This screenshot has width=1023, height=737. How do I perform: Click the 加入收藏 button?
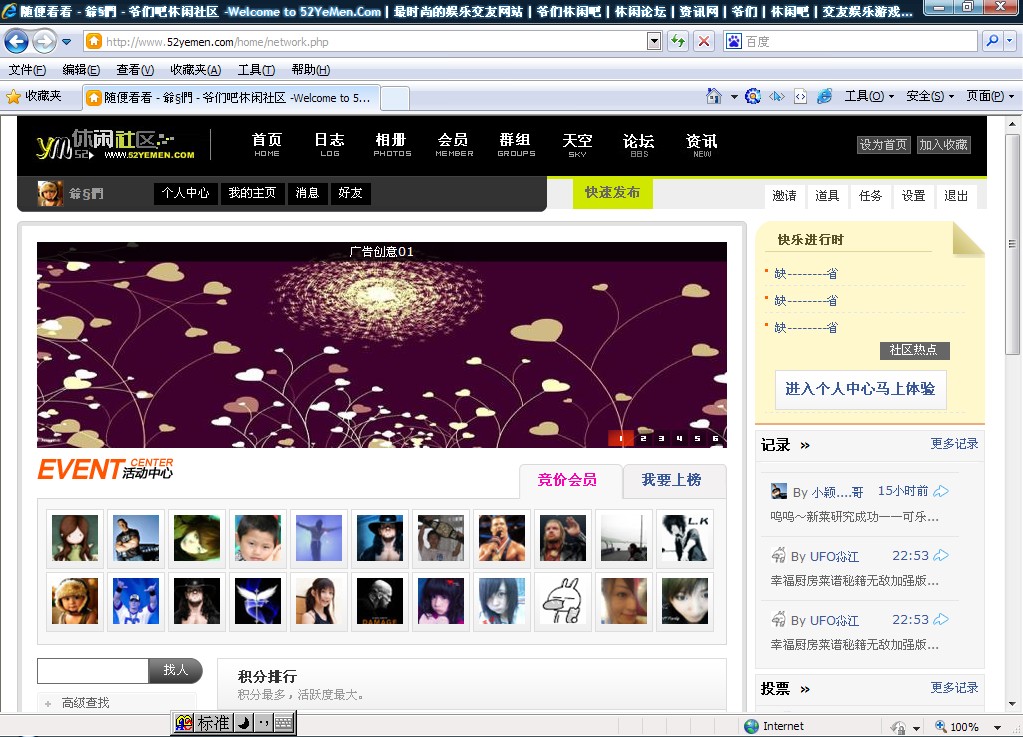tap(943, 145)
